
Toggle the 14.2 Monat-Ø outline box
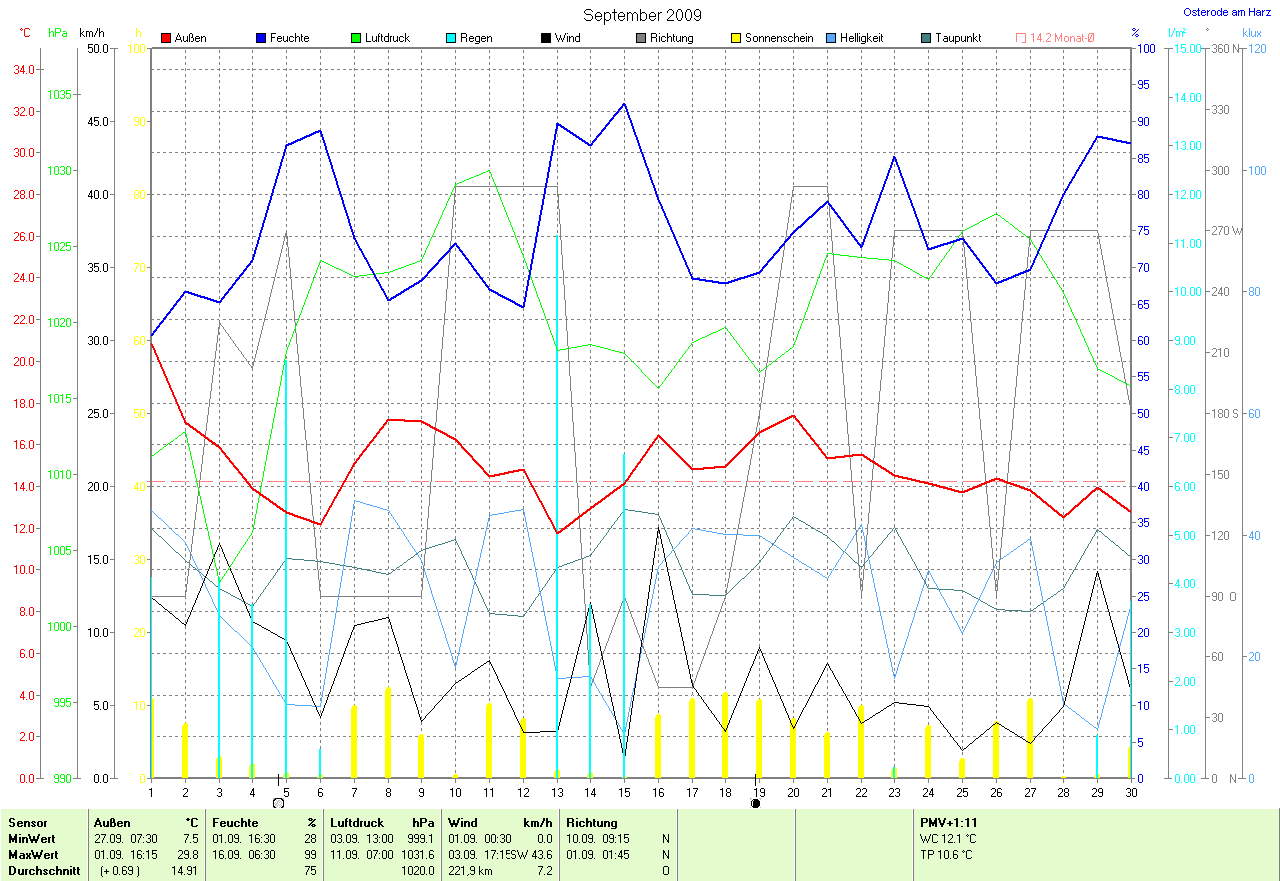pos(1021,38)
